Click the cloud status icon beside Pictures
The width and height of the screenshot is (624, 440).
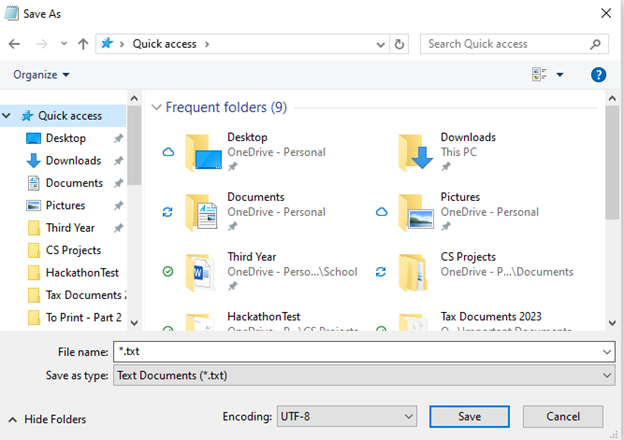381,212
